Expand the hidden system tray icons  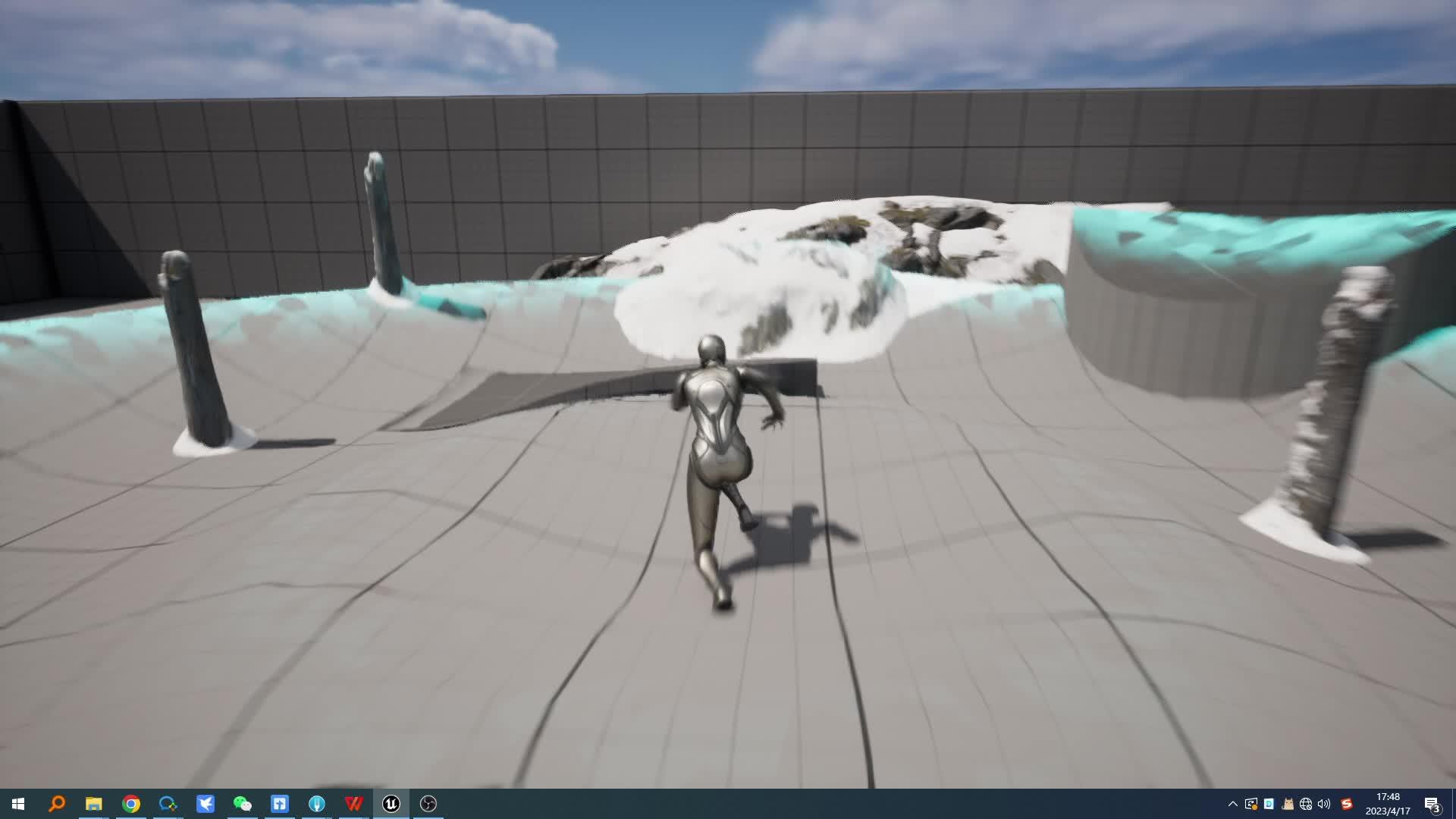pos(1232,804)
